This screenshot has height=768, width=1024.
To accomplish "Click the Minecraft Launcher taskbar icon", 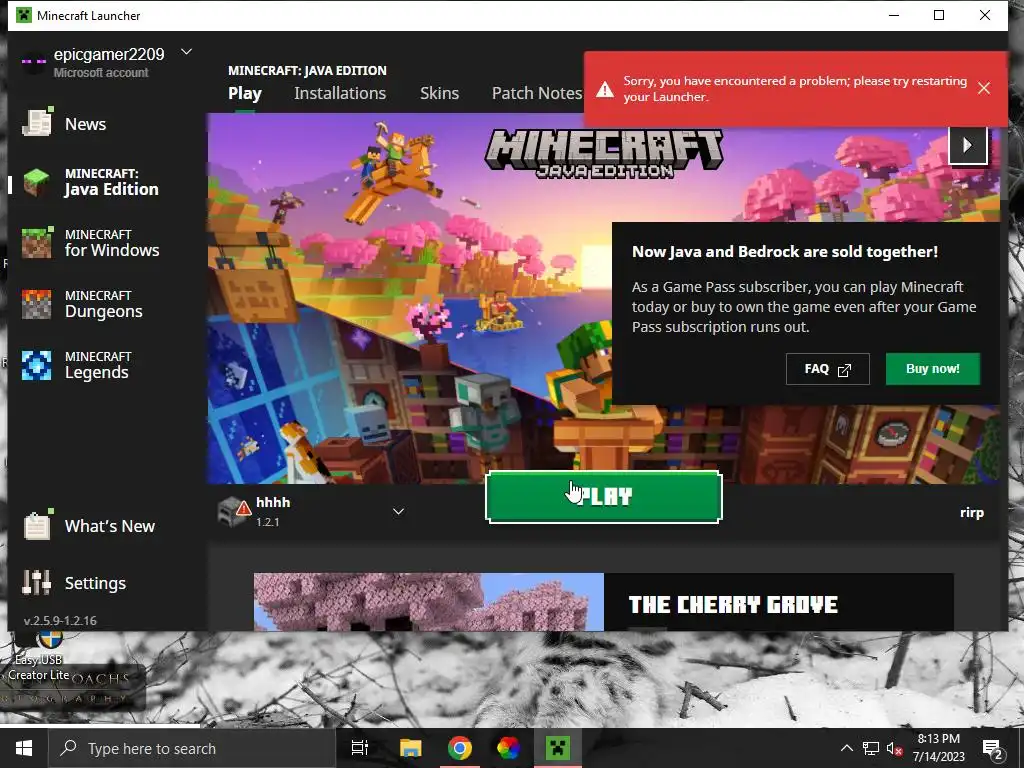I will tap(558, 748).
